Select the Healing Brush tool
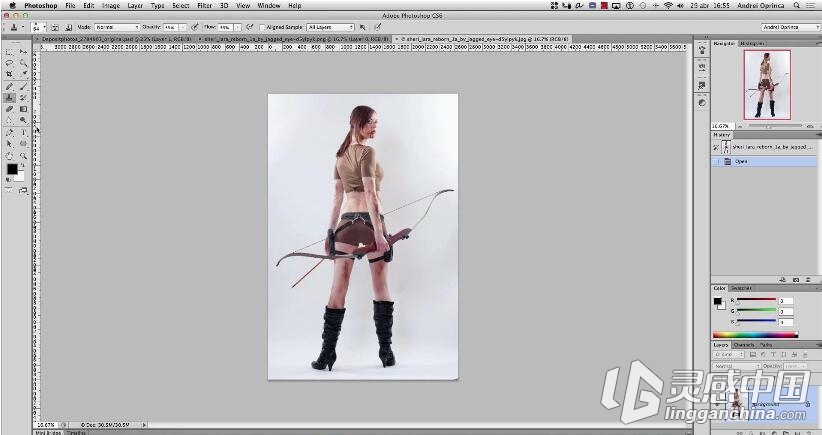 coord(9,86)
